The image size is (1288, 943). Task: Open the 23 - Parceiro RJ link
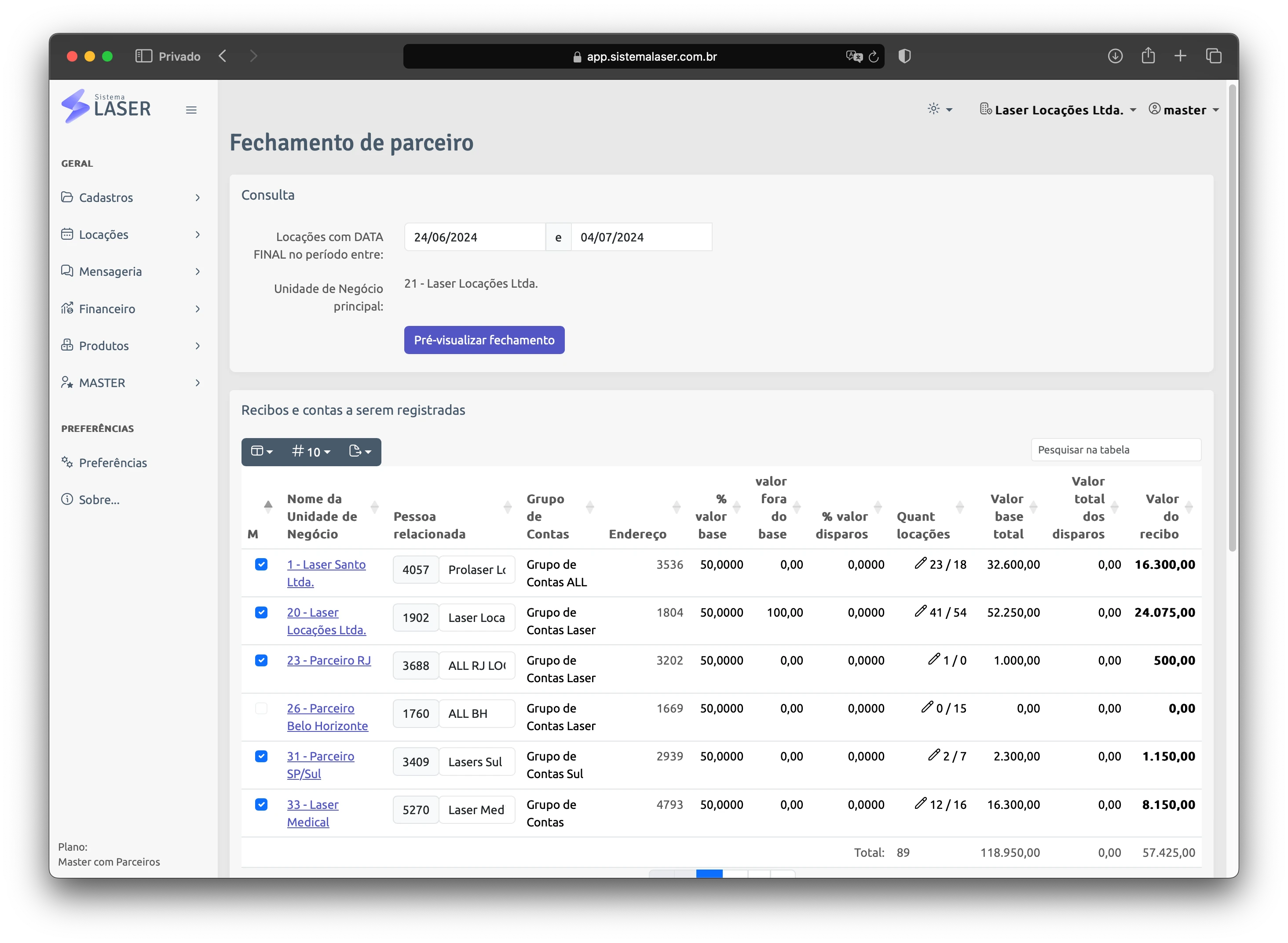pyautogui.click(x=329, y=660)
